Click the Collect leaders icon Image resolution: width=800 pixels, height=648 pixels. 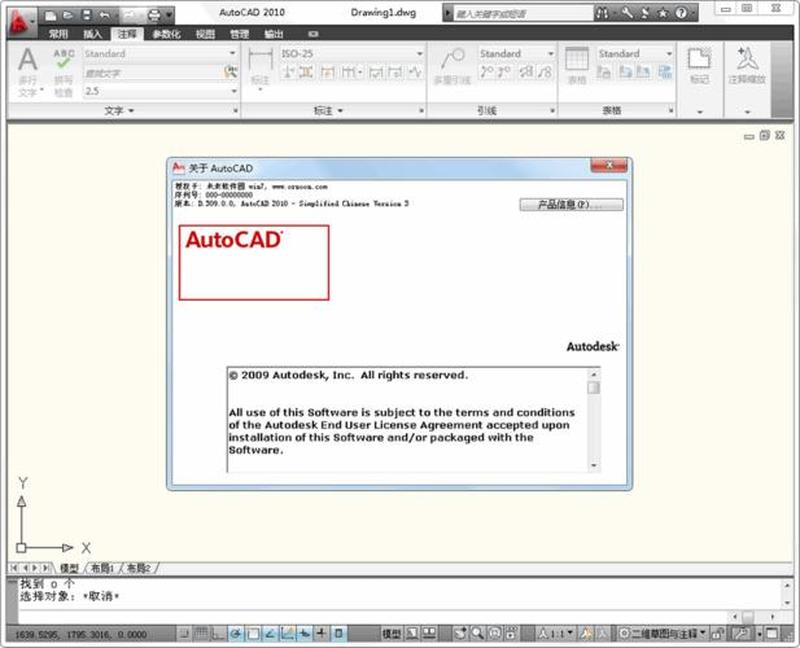(x=544, y=72)
